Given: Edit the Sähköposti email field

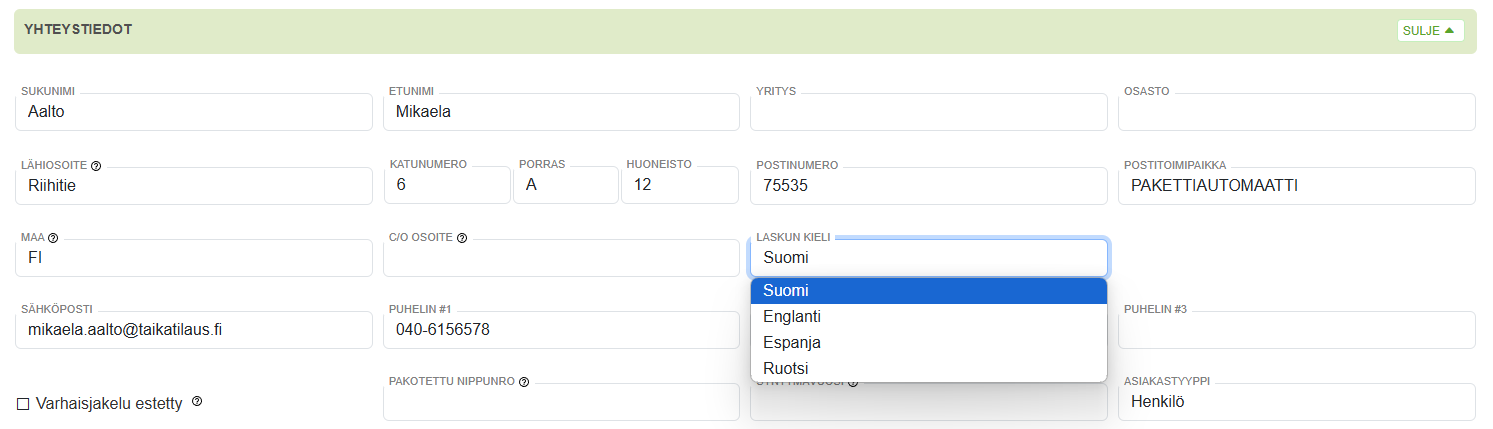Looking at the screenshot, I should 194,330.
